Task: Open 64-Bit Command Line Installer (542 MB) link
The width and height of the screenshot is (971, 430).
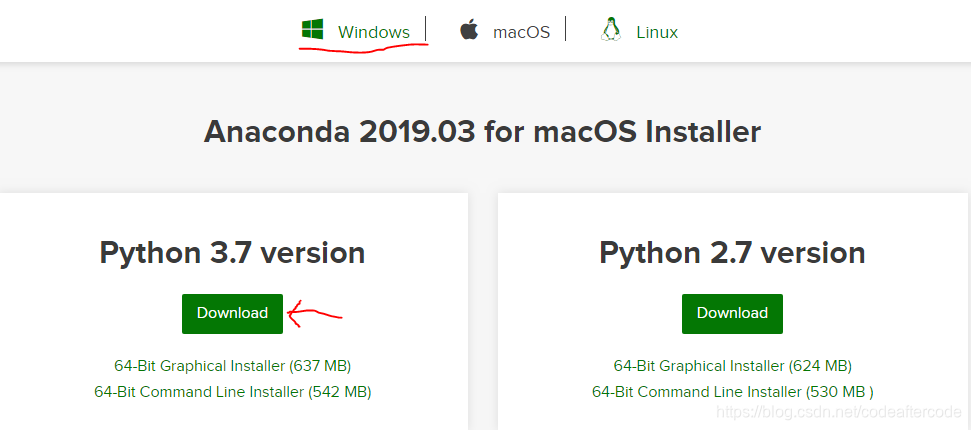Action: (233, 391)
